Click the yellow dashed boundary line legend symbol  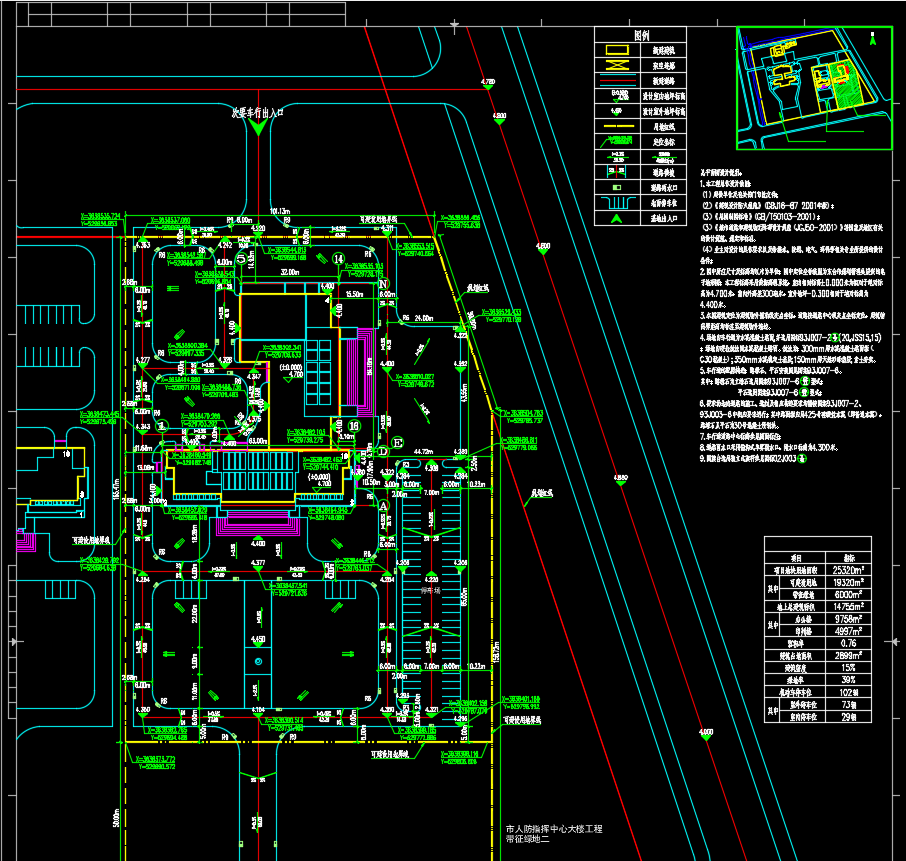point(617,126)
